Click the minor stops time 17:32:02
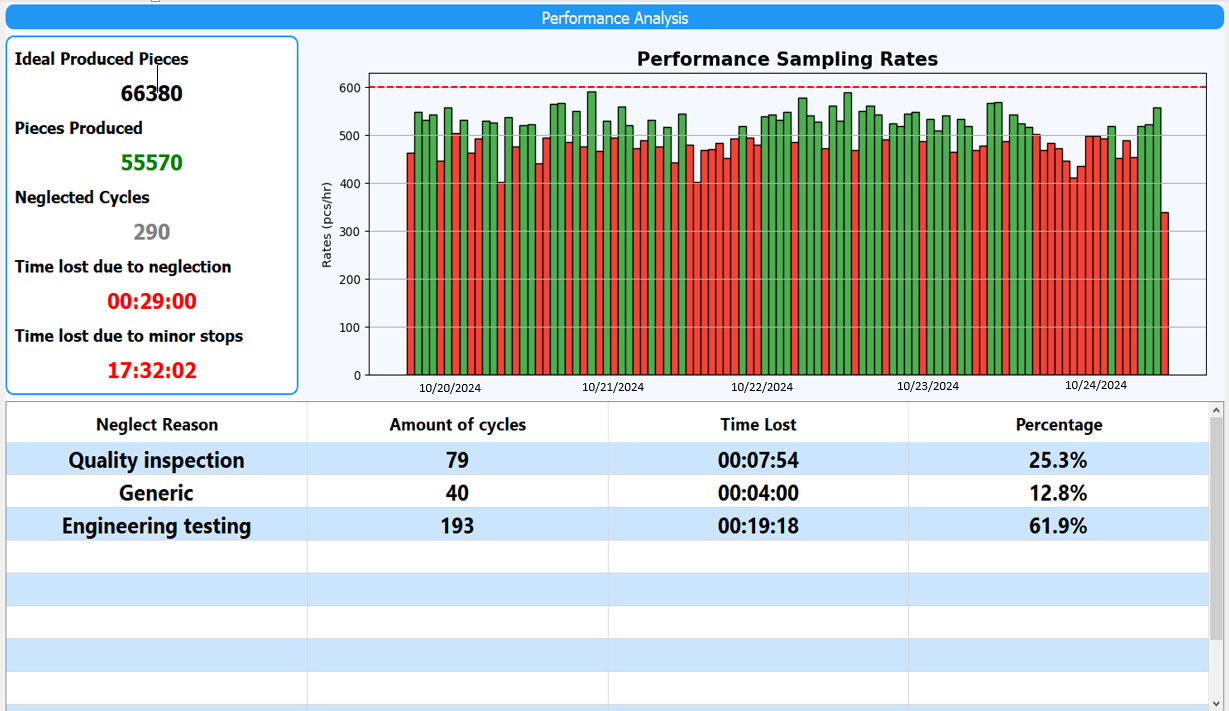 coord(152,371)
